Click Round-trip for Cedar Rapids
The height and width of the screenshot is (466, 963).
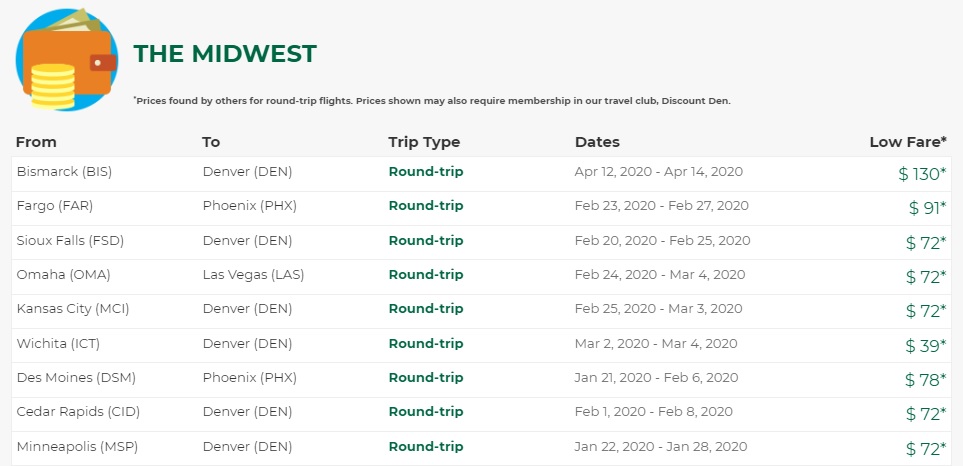tap(426, 412)
